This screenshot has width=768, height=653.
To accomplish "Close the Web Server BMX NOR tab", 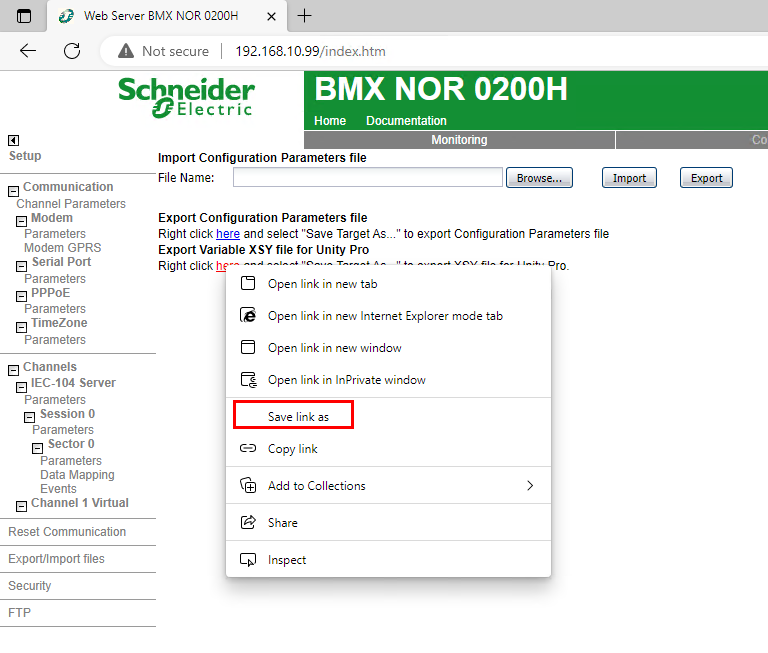I will click(271, 17).
